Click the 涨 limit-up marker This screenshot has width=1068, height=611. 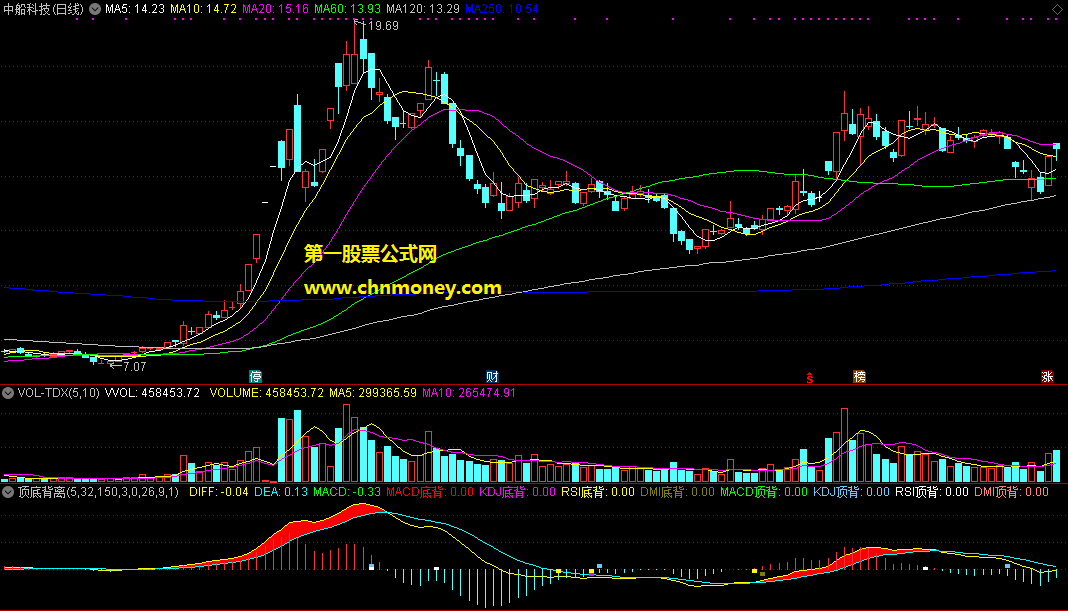(x=1048, y=377)
